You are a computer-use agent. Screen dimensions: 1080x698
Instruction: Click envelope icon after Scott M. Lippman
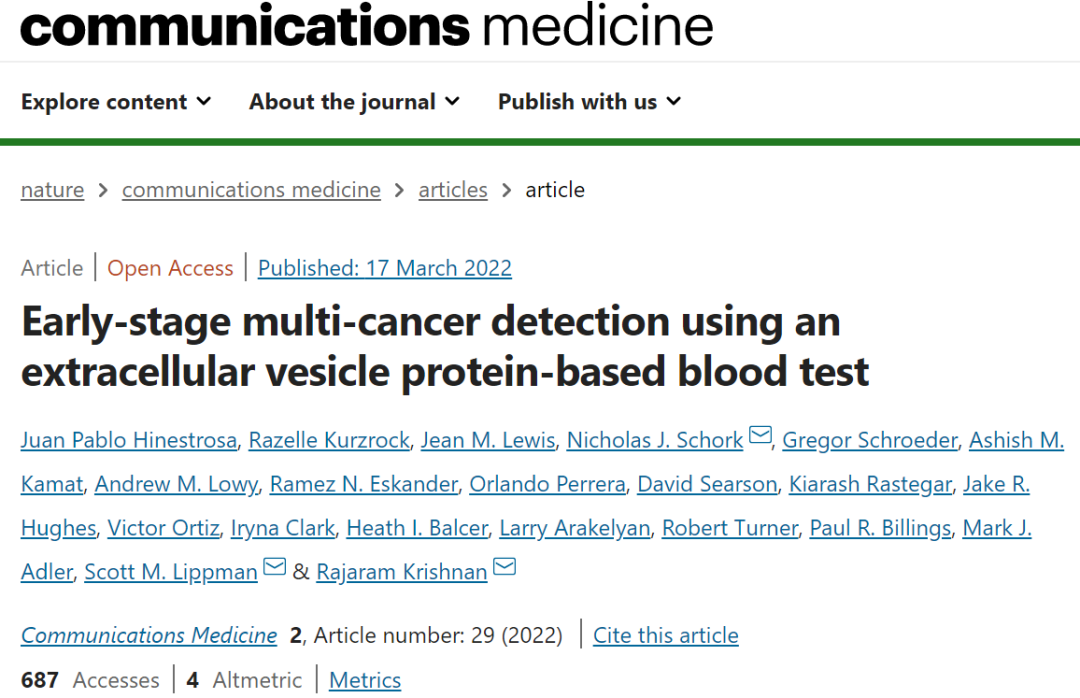coord(274,569)
